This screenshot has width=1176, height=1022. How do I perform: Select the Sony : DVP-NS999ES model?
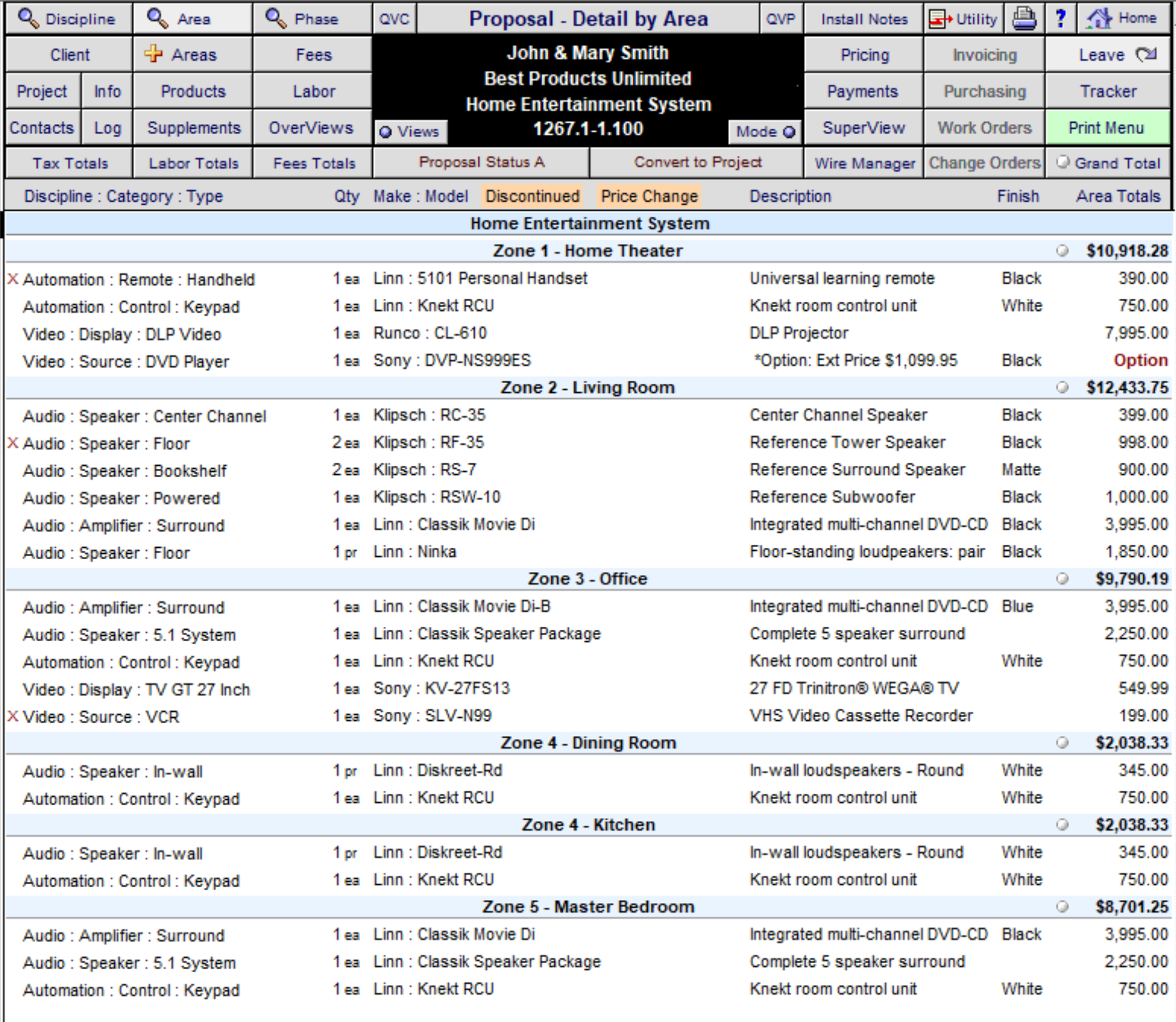coord(452,360)
